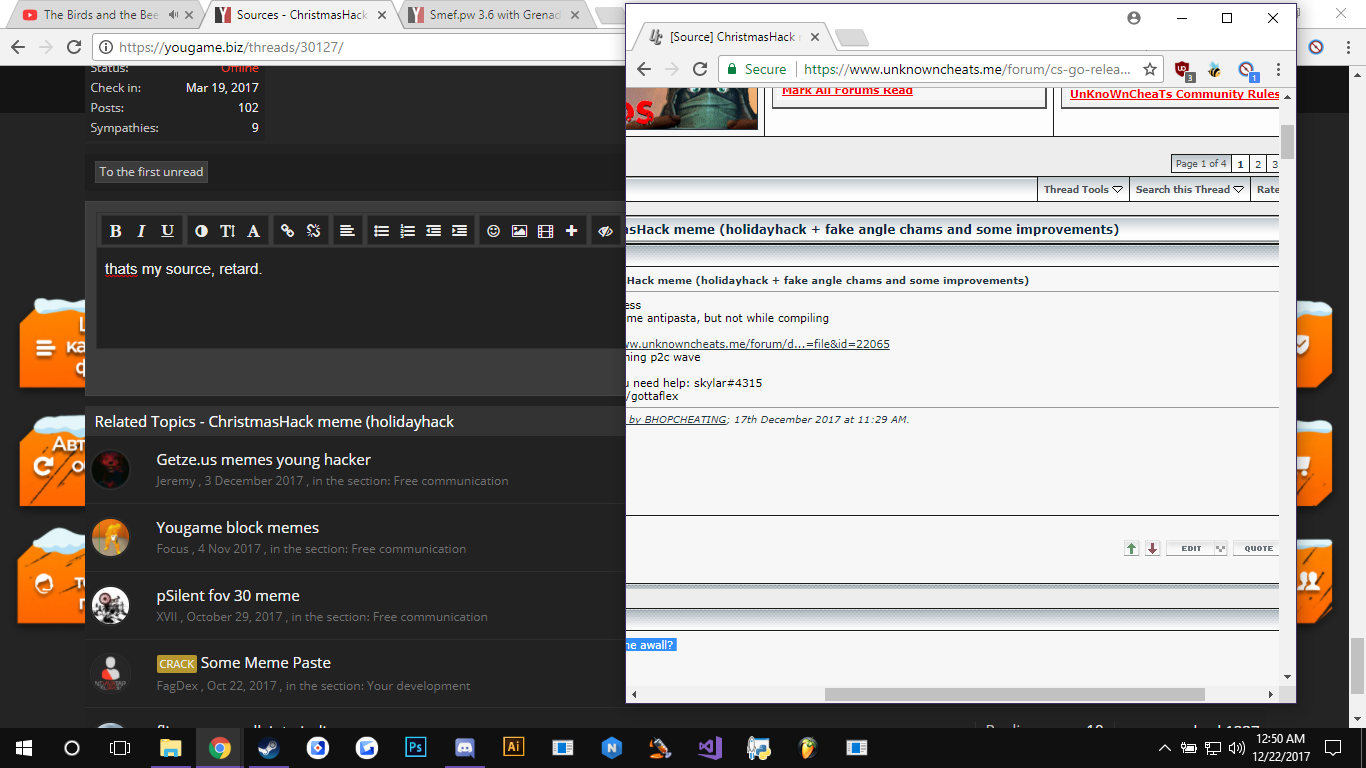This screenshot has width=1366, height=768.
Task: Open the Yougame block memes topic
Action: click(237, 528)
